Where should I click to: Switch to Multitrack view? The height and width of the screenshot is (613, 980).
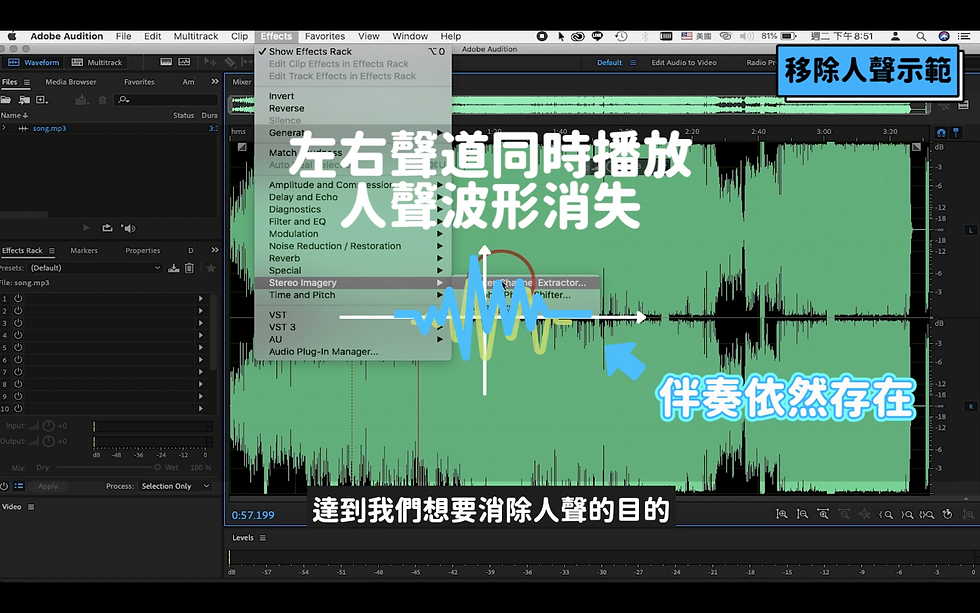pyautogui.click(x=97, y=62)
